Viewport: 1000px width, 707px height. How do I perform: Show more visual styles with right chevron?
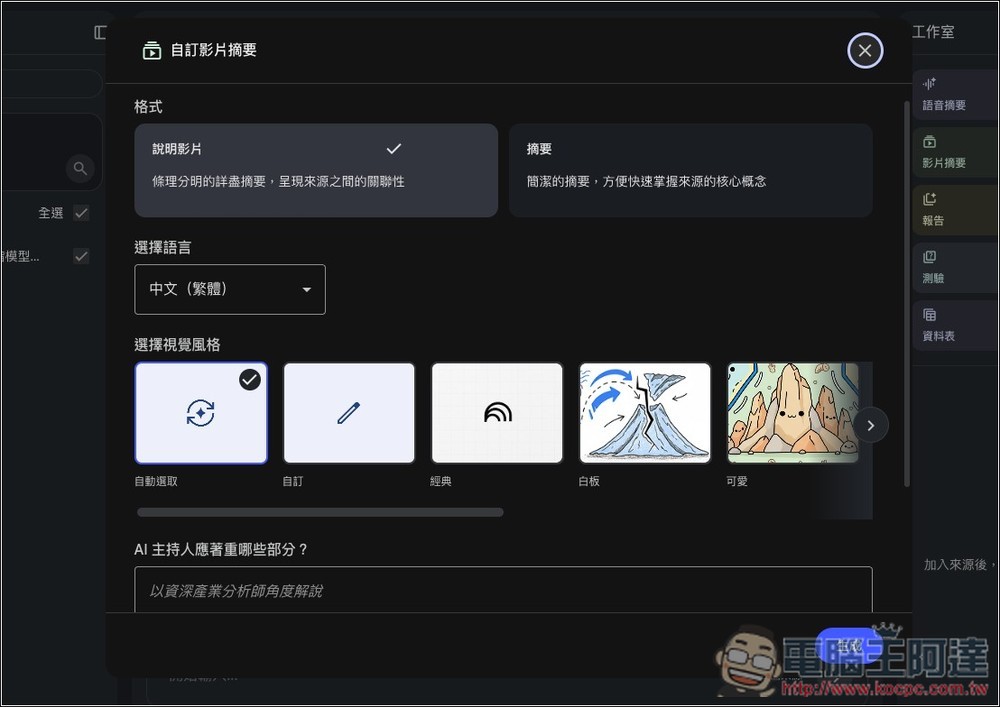tap(871, 425)
